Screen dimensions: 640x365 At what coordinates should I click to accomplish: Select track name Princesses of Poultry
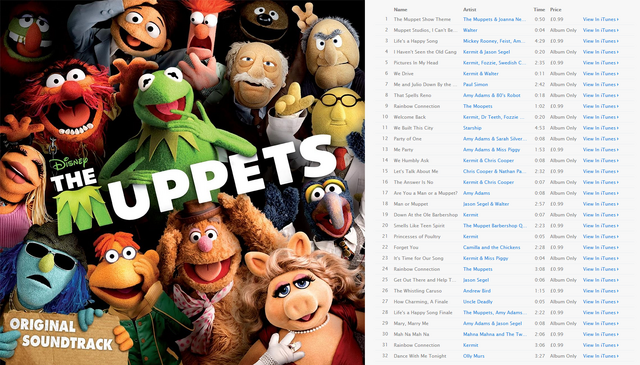coord(417,236)
